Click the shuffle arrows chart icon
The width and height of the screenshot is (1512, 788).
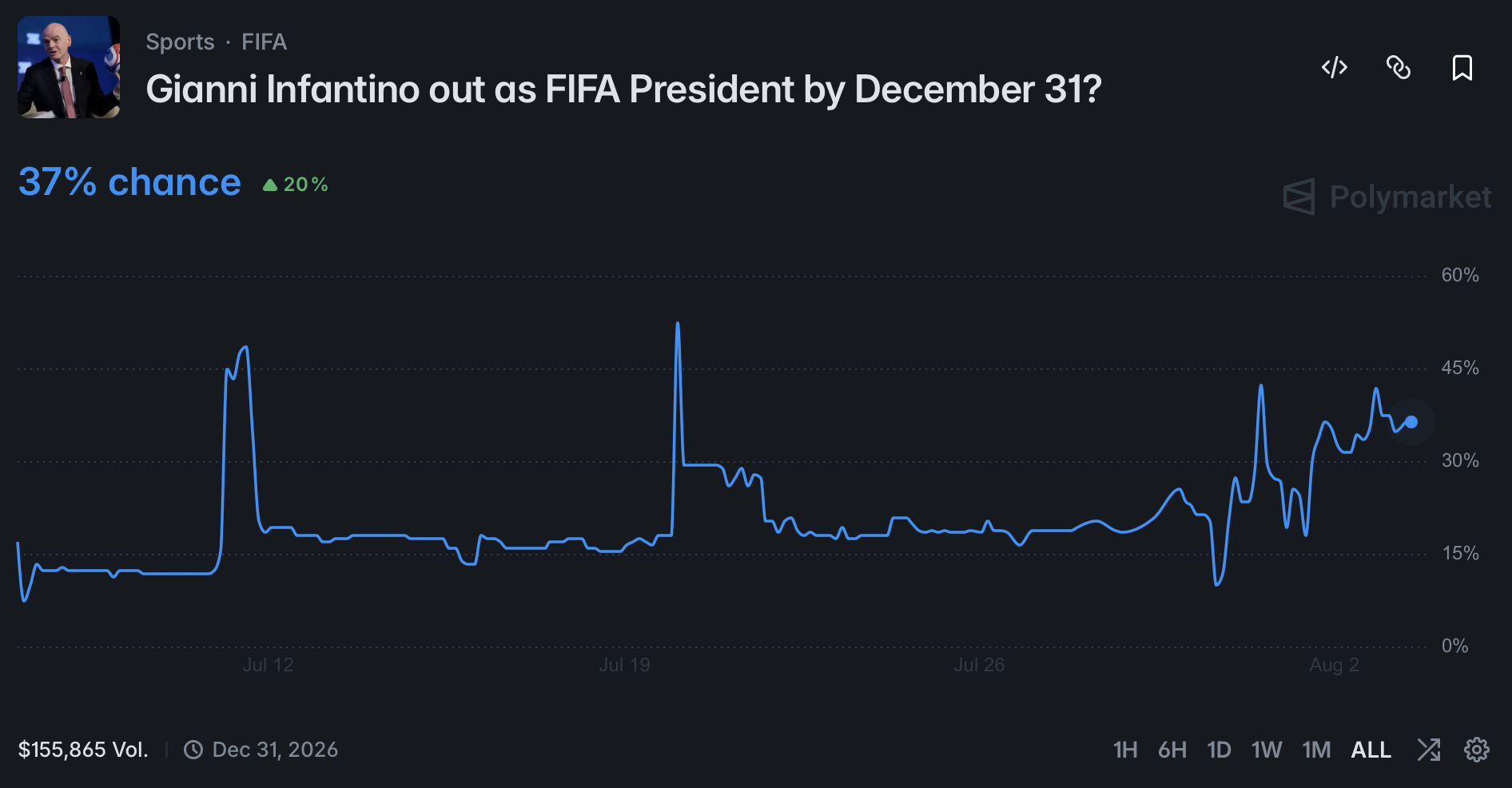tap(1428, 750)
